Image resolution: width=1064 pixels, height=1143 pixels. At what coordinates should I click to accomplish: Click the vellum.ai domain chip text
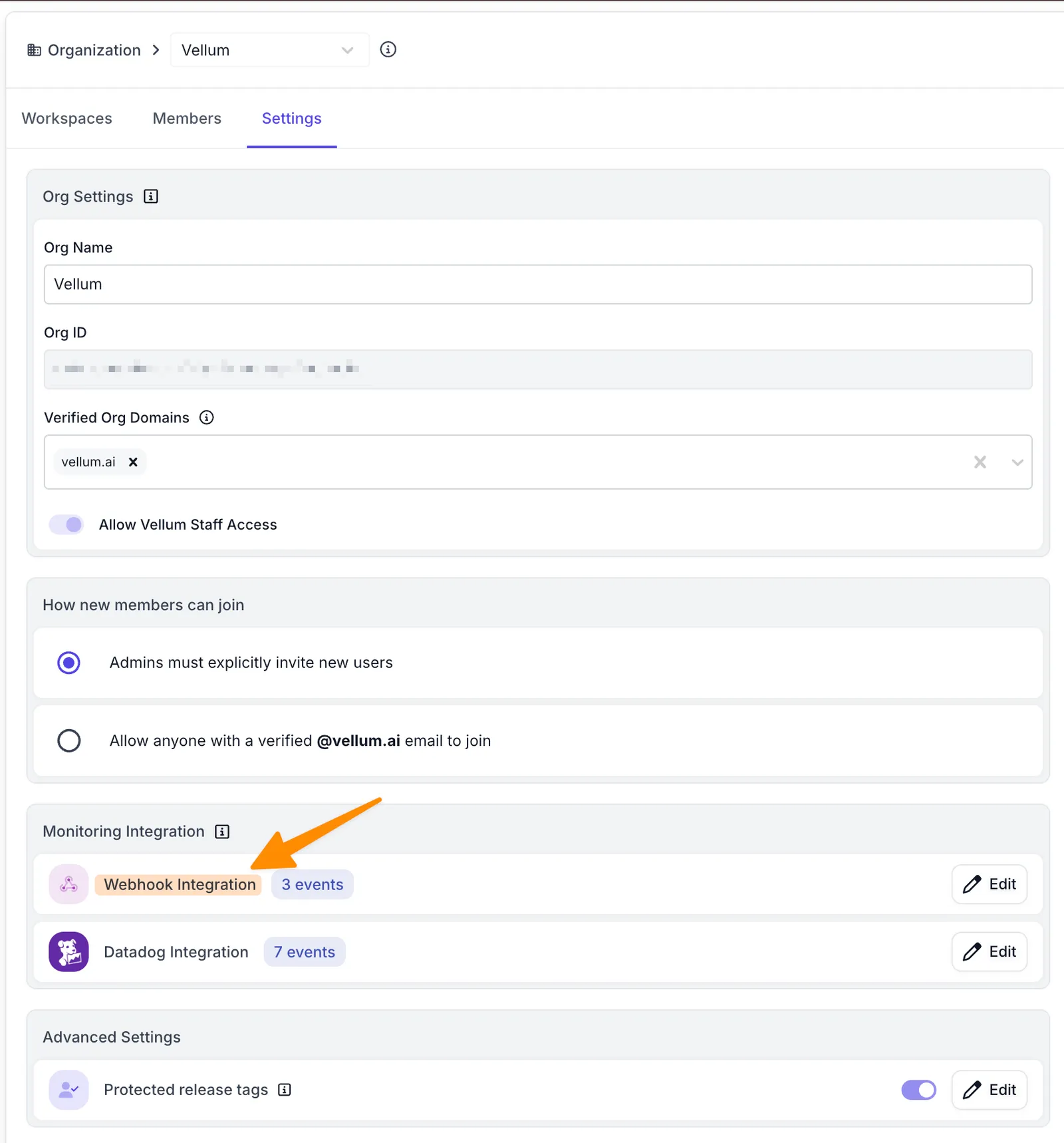click(88, 462)
